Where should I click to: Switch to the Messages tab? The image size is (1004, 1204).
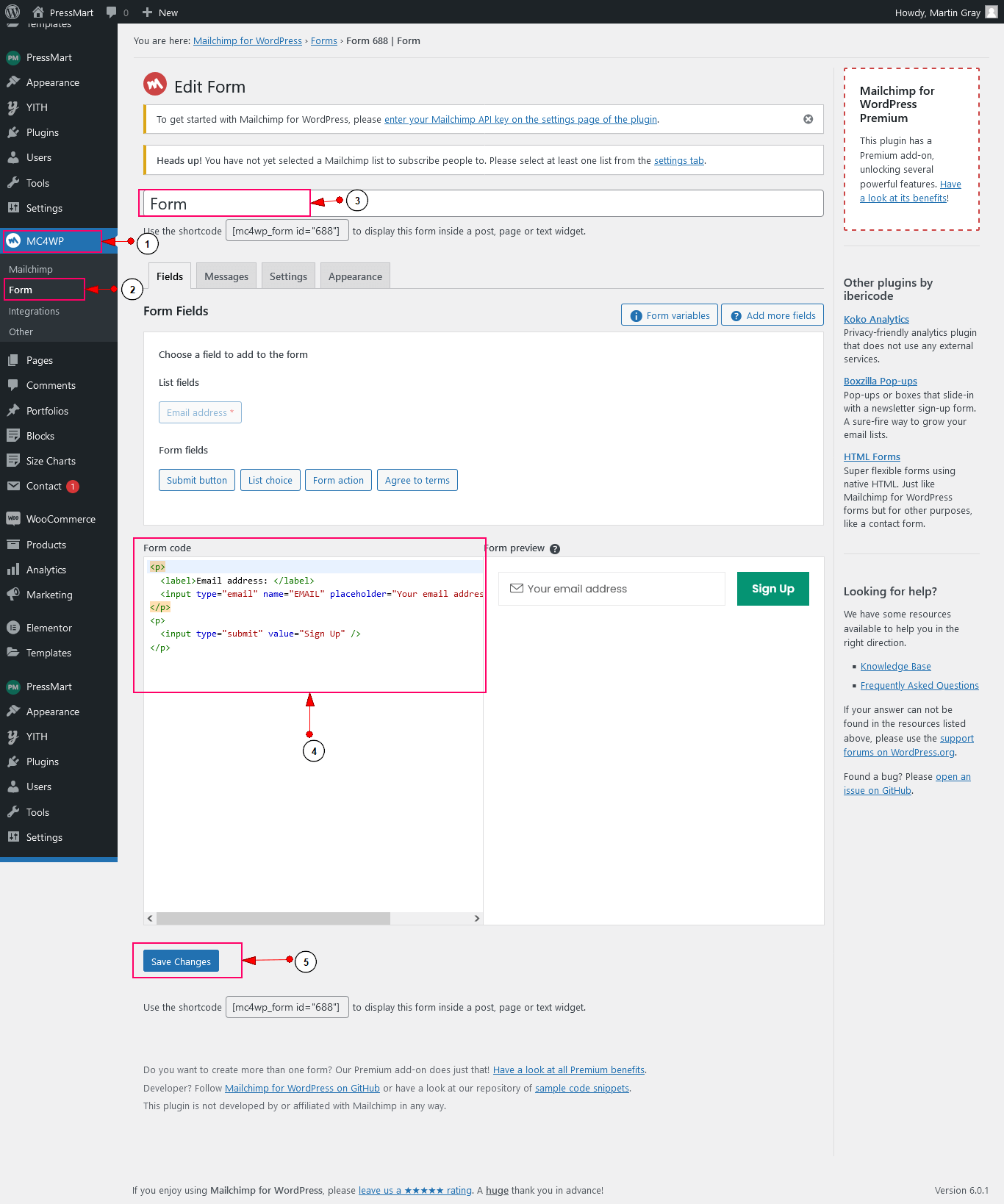pyautogui.click(x=226, y=276)
